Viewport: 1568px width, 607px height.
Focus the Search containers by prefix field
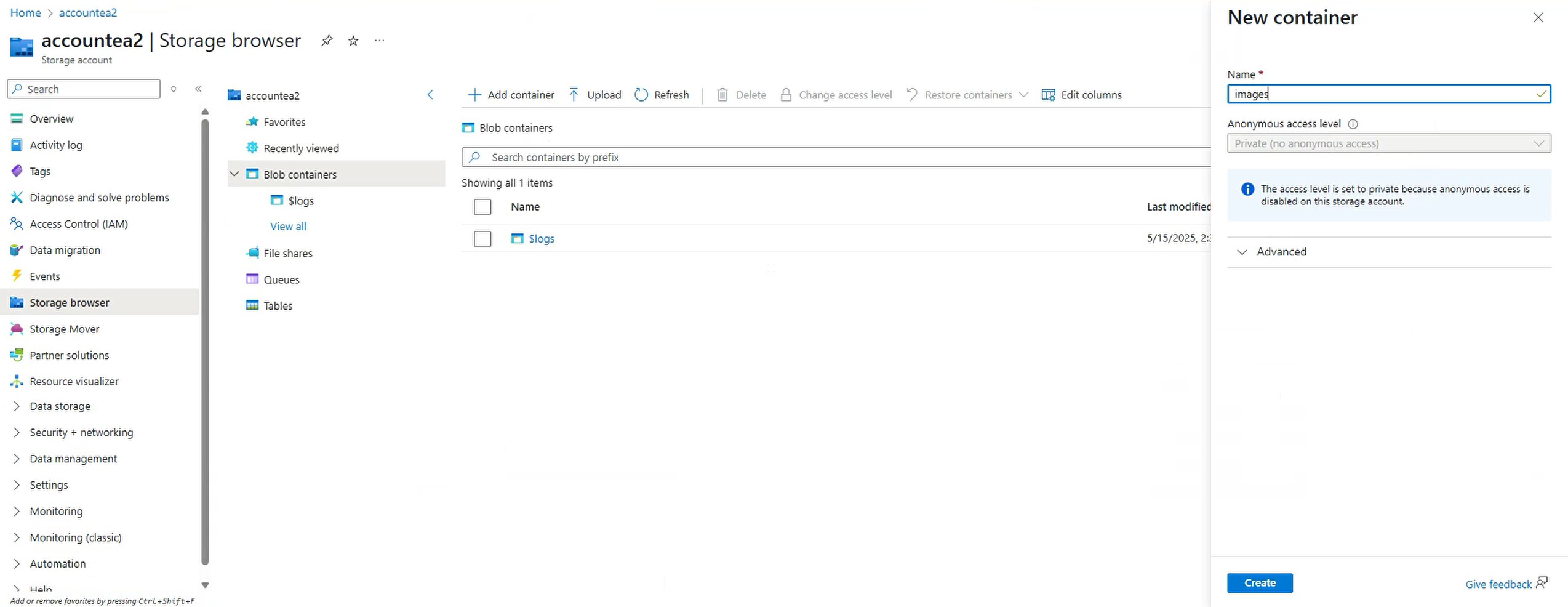coord(836,157)
